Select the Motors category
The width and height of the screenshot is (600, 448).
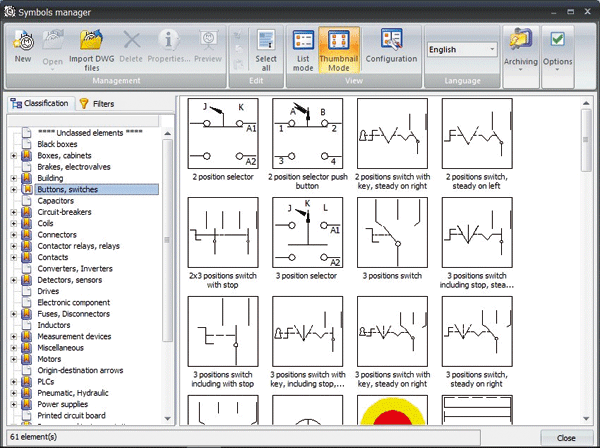click(x=49, y=359)
